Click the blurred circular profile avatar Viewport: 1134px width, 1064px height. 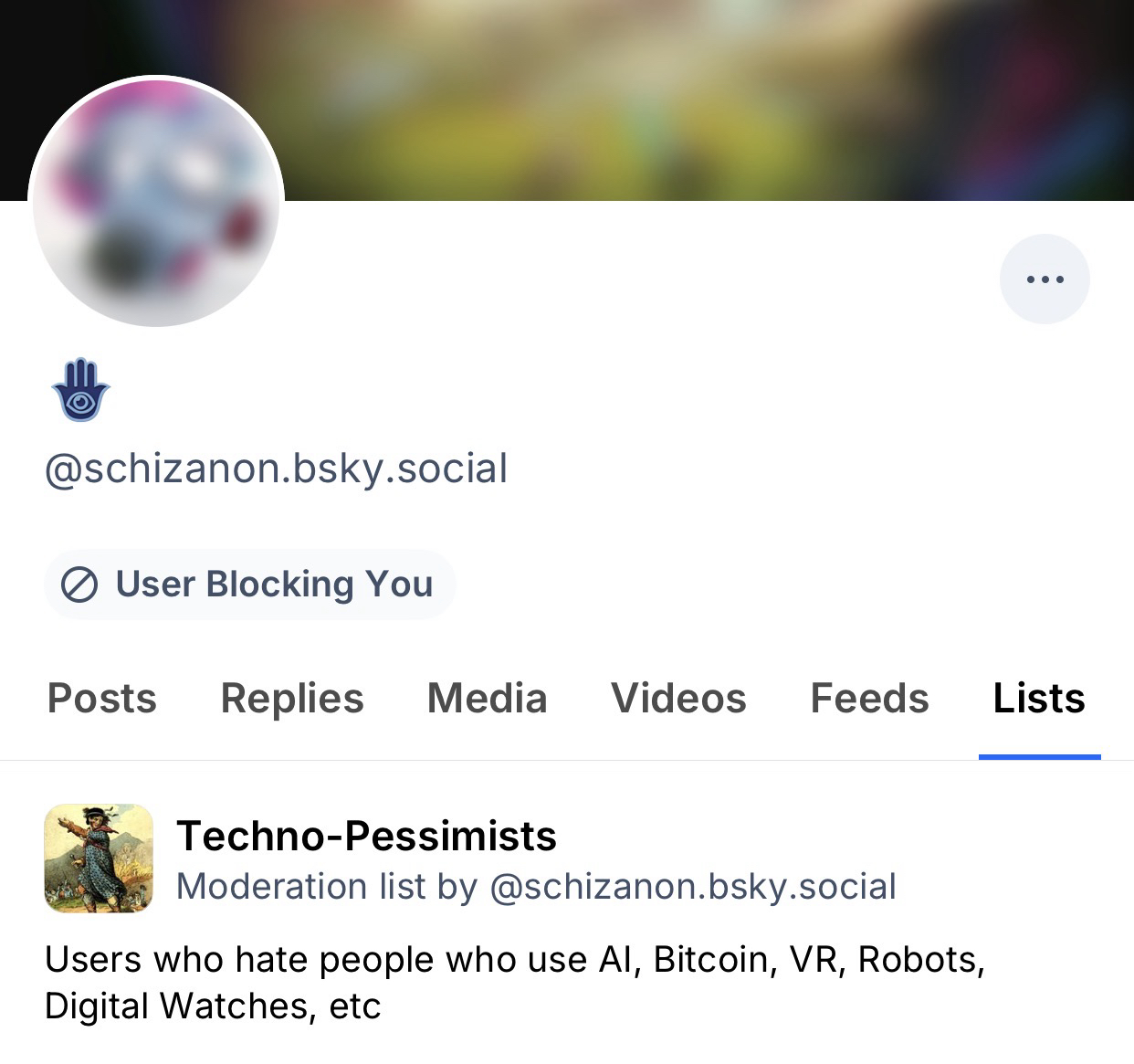click(x=156, y=202)
